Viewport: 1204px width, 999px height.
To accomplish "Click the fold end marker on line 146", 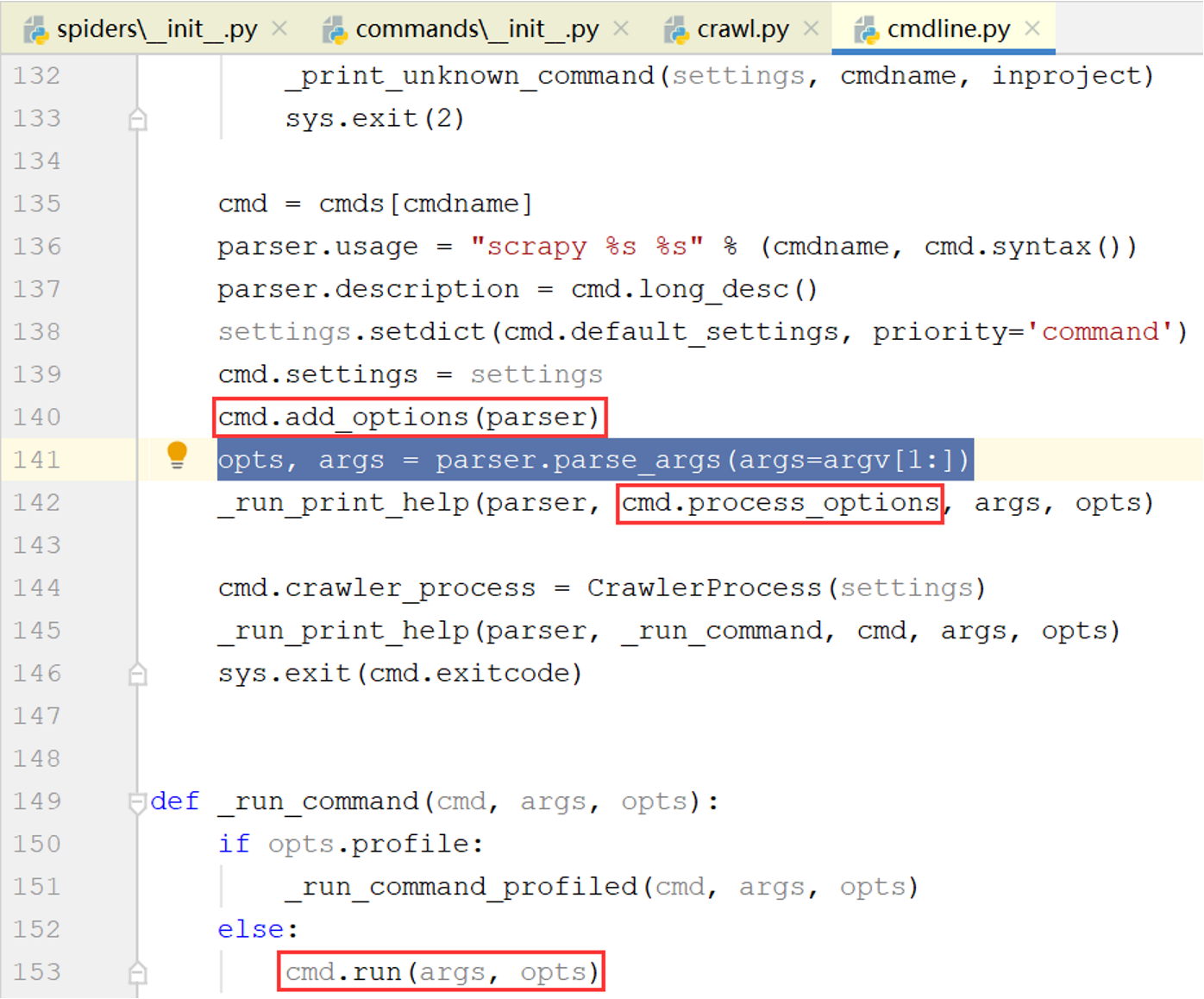I will click(137, 674).
